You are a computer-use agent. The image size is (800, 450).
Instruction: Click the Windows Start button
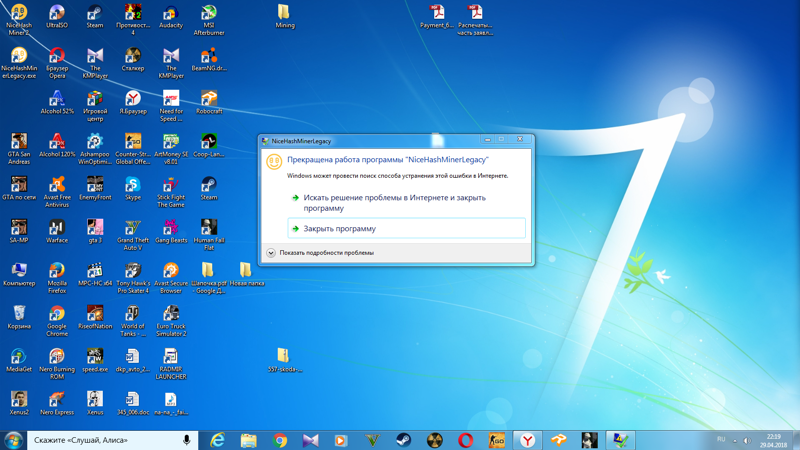(13, 440)
